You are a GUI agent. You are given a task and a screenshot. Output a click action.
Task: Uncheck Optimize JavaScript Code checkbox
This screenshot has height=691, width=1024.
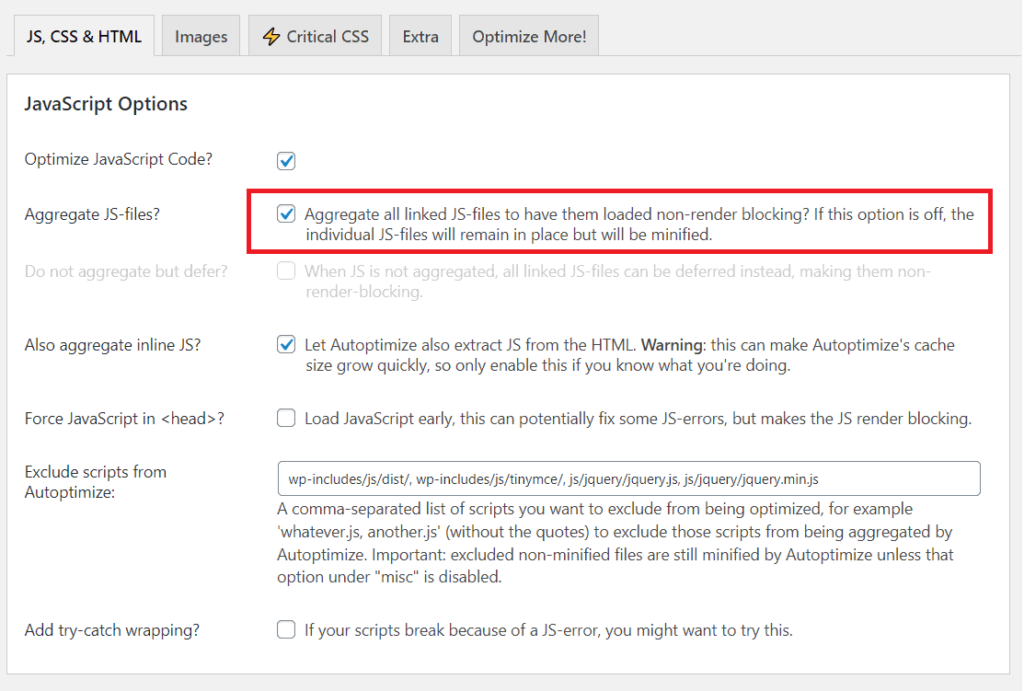pyautogui.click(x=286, y=161)
